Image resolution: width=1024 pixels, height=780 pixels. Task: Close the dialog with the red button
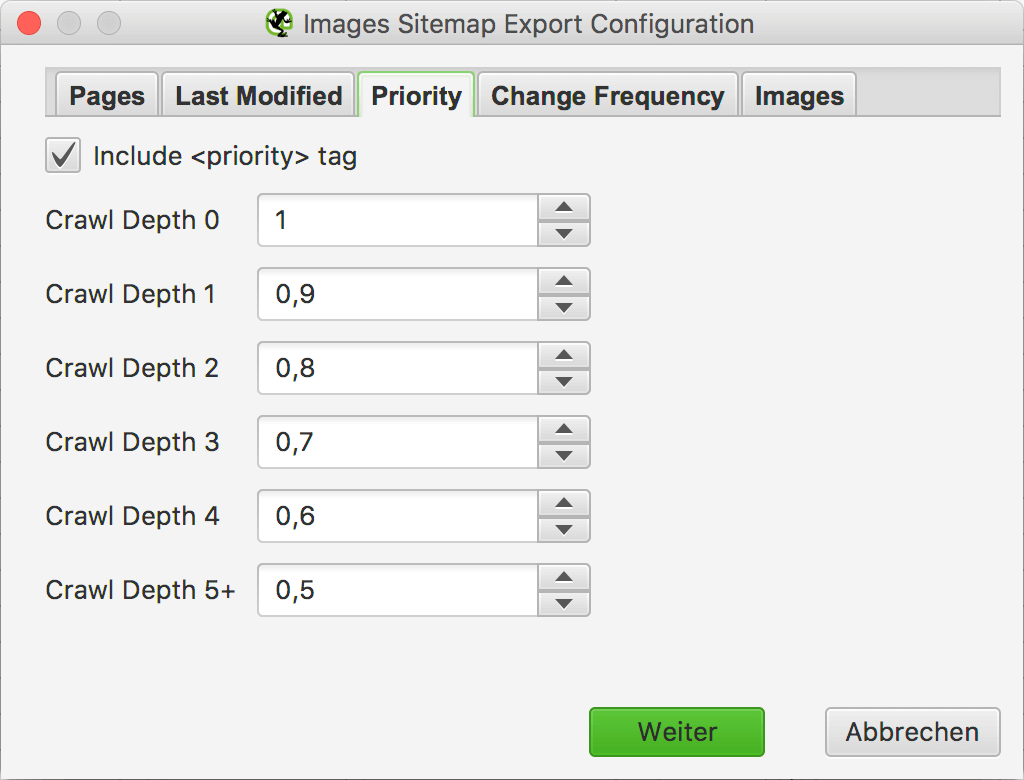click(29, 24)
